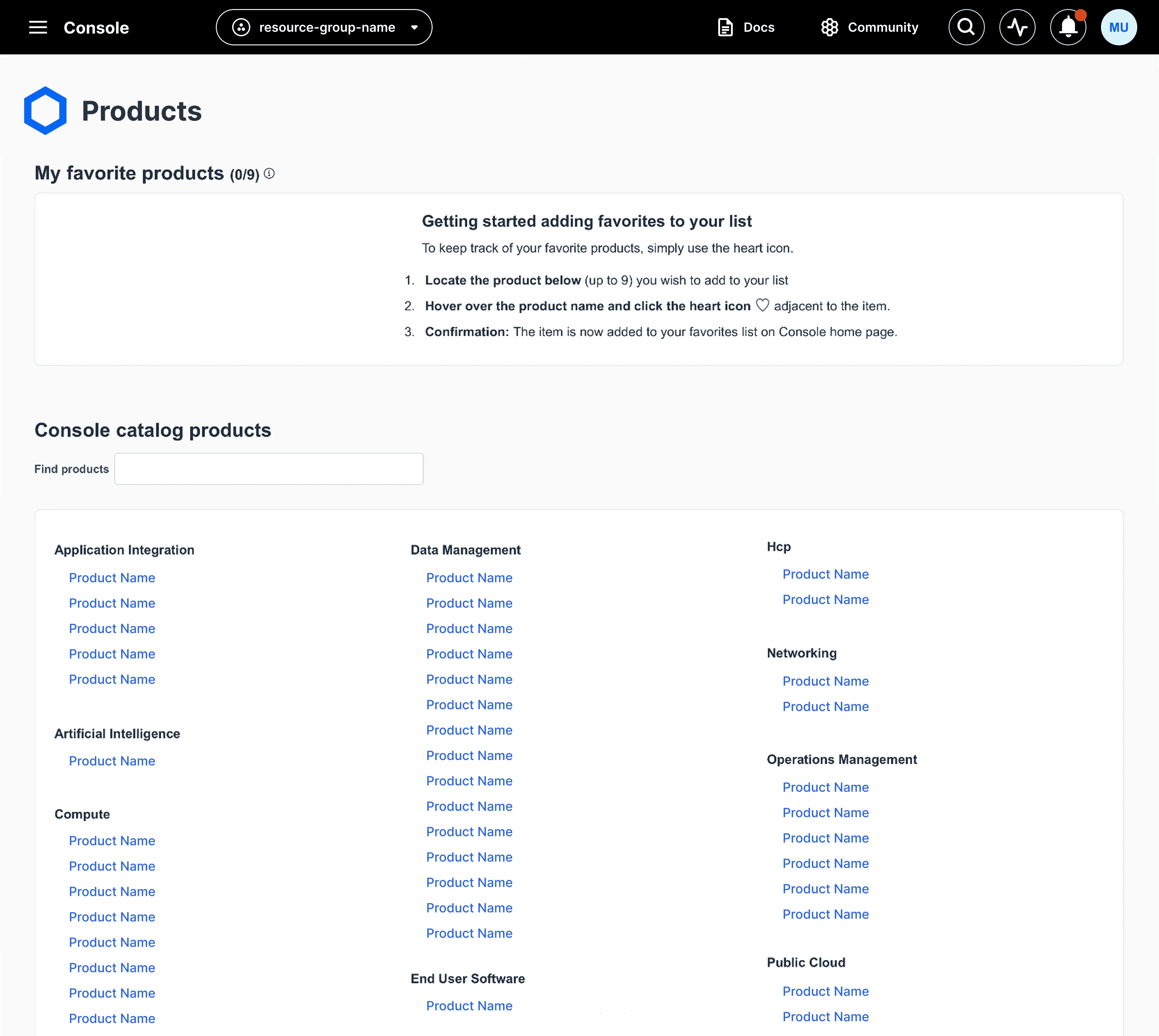Open first product under Networking
The image size is (1159, 1036).
click(826, 681)
